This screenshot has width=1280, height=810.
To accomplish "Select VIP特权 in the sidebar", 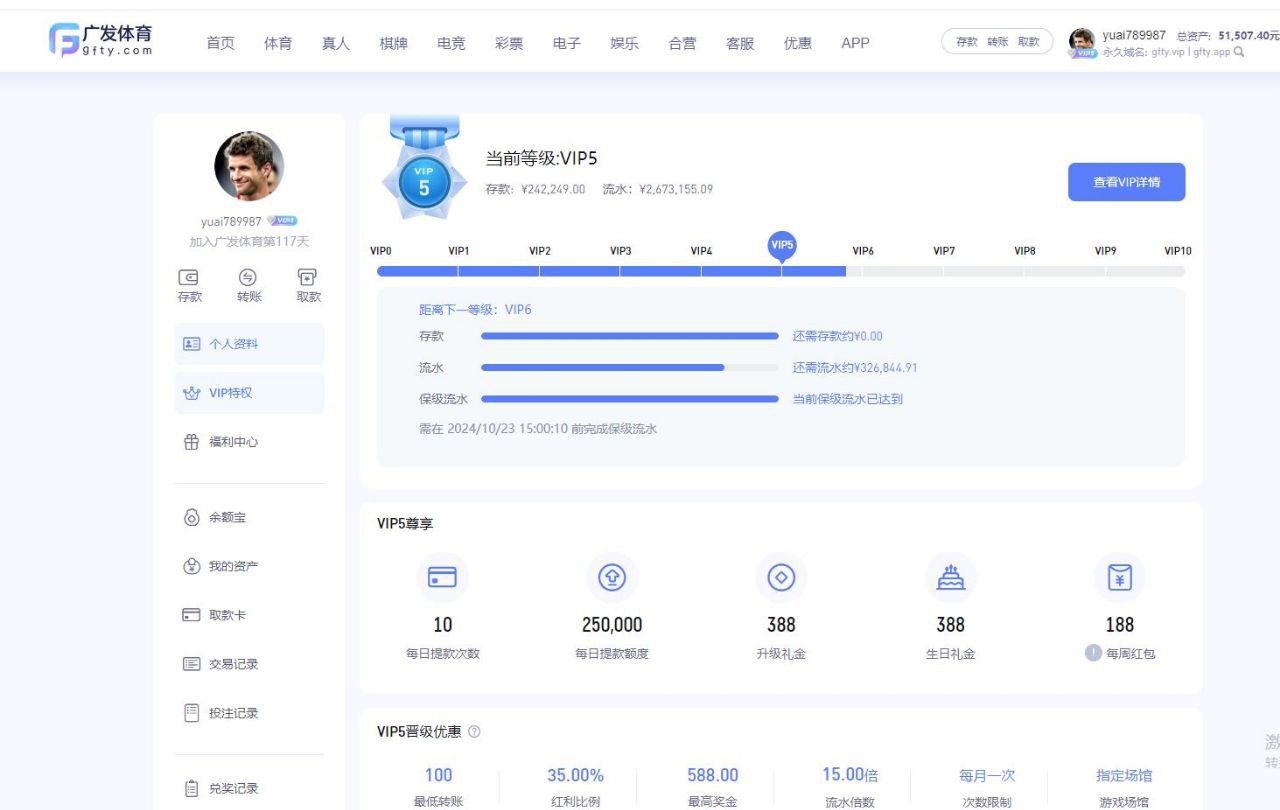I will (x=230, y=393).
